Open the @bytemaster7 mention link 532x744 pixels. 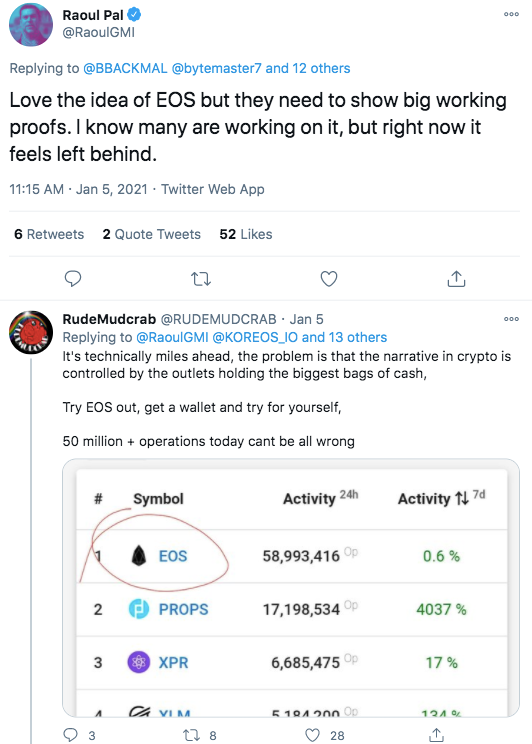pyautogui.click(x=216, y=68)
